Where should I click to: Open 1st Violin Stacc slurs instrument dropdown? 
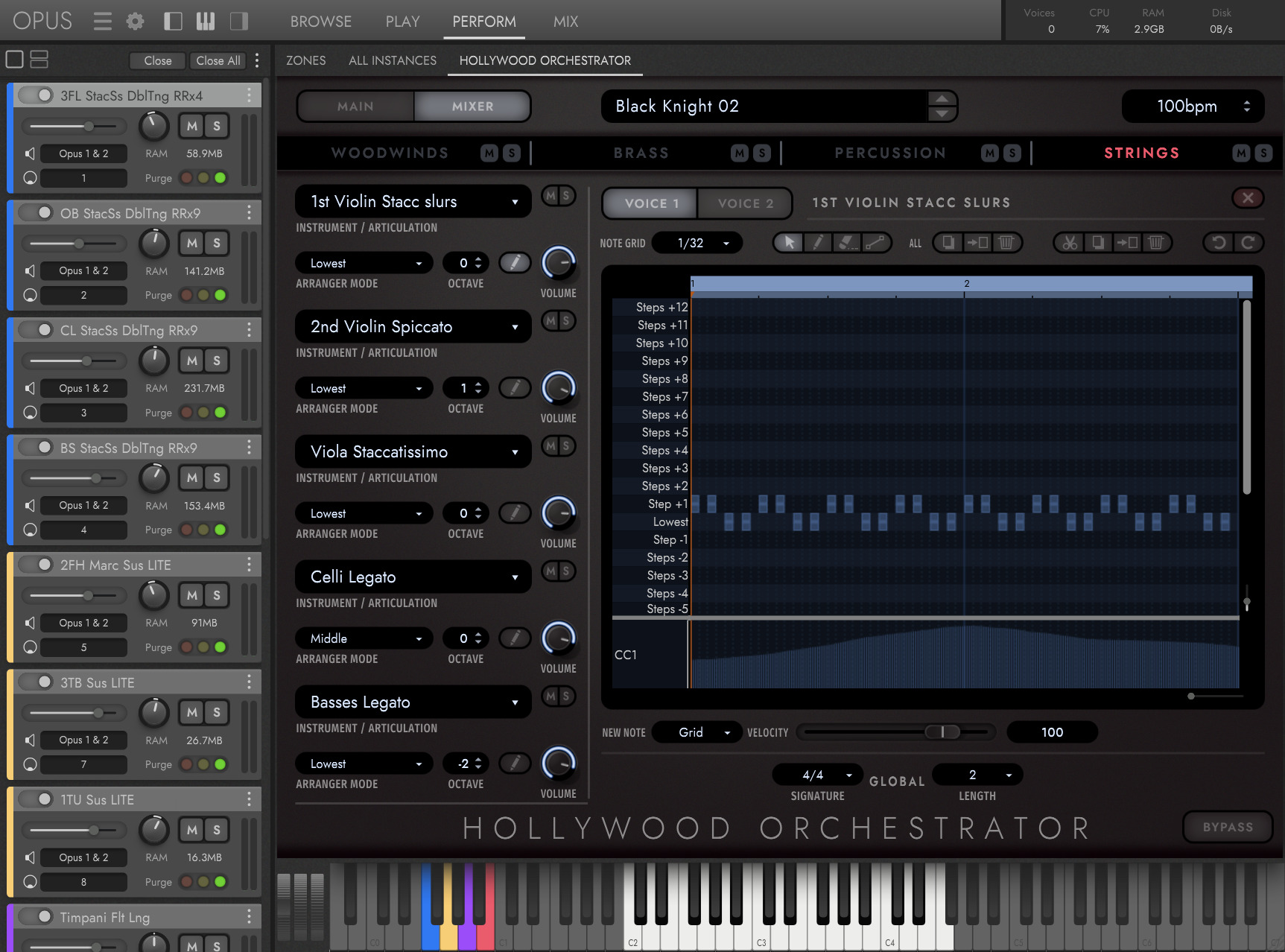413,202
